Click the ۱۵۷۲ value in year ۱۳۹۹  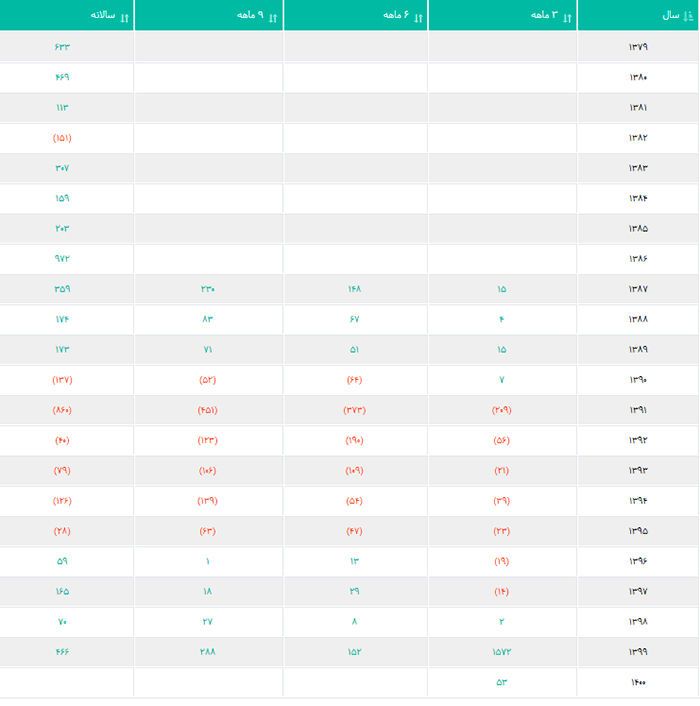tap(502, 652)
